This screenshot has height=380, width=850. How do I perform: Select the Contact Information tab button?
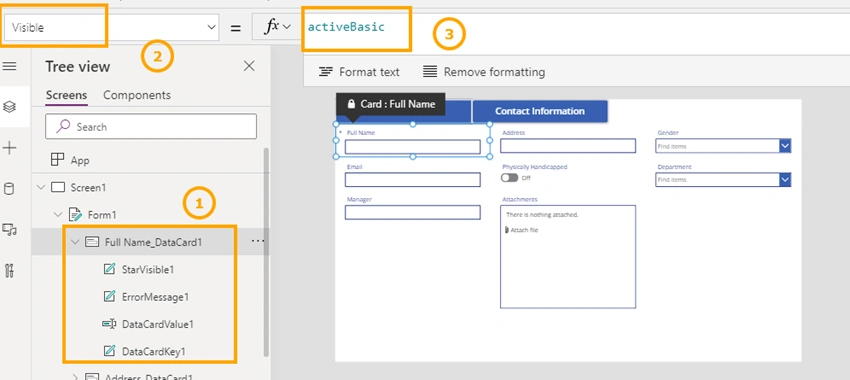pyautogui.click(x=539, y=111)
